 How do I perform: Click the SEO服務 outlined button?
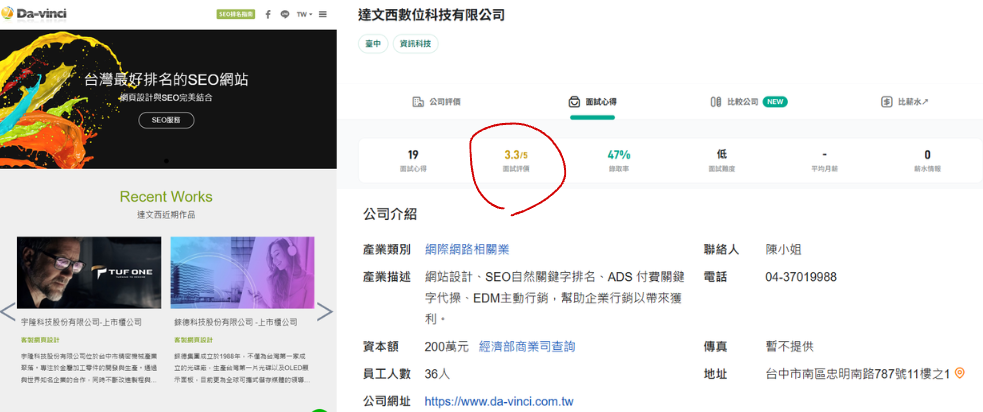click(x=166, y=120)
